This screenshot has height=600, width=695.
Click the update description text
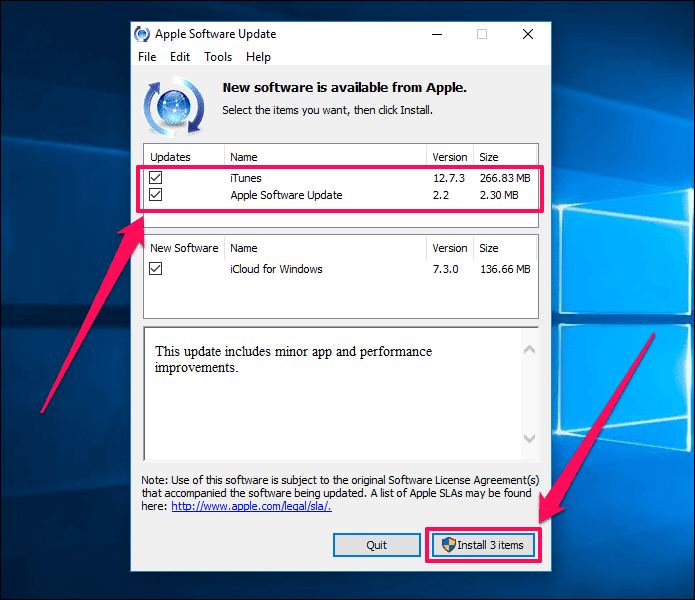(x=293, y=359)
